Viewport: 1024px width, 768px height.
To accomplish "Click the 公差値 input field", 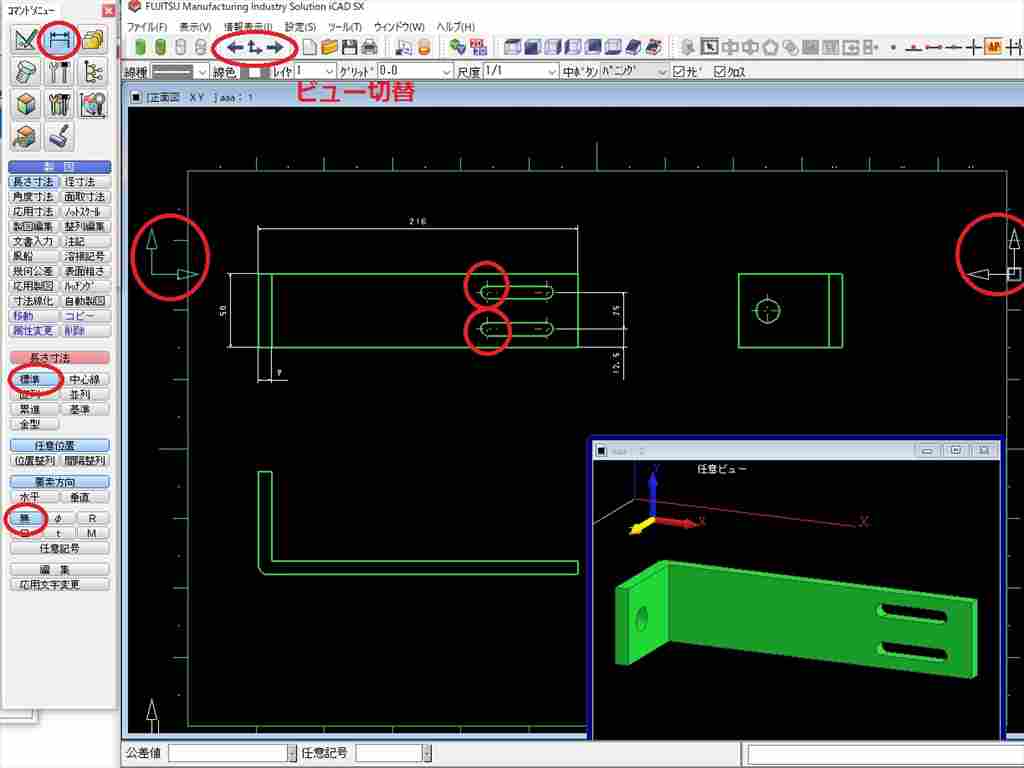I will [x=228, y=753].
